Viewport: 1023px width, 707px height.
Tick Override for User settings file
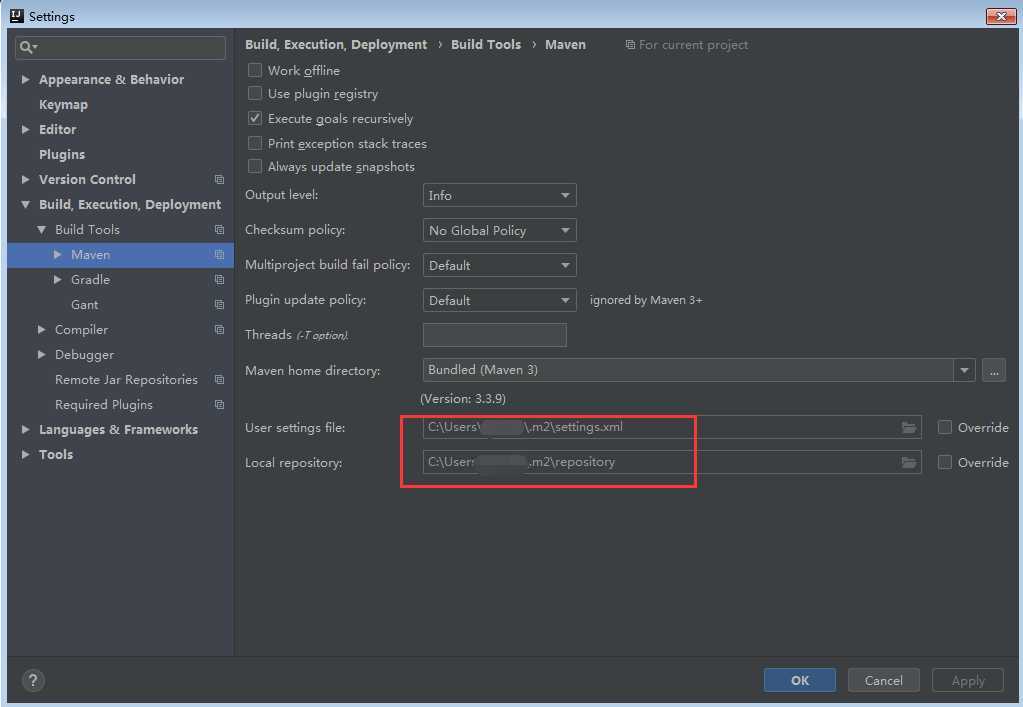[x=945, y=427]
